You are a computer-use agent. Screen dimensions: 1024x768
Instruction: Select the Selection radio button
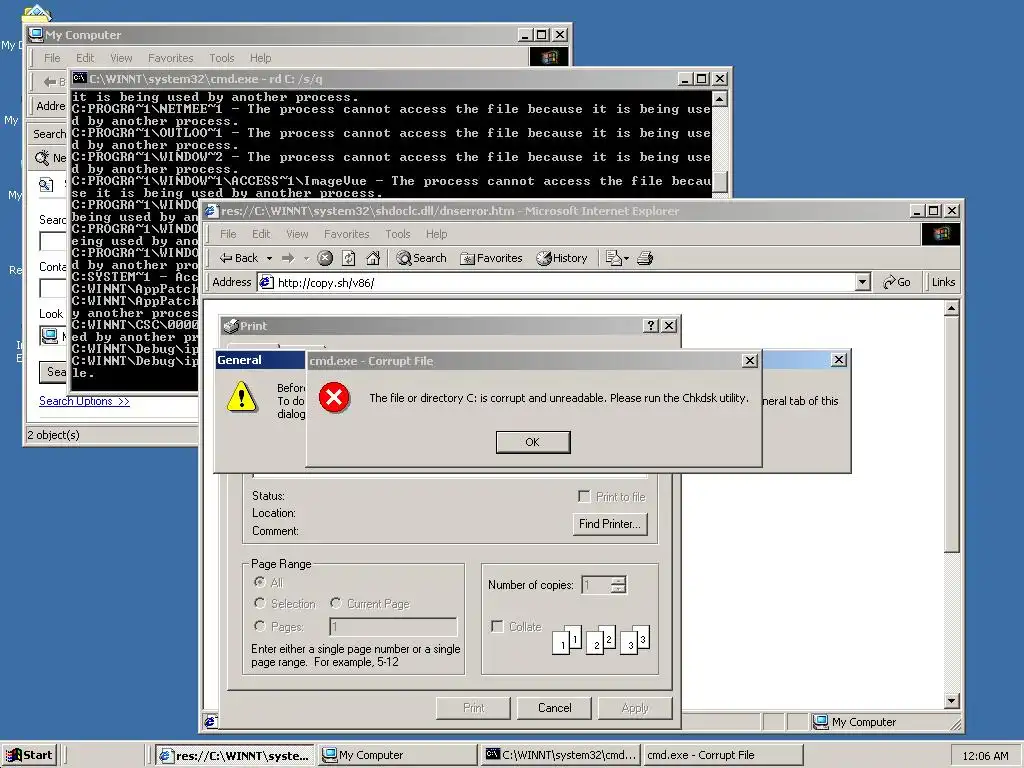click(x=260, y=603)
